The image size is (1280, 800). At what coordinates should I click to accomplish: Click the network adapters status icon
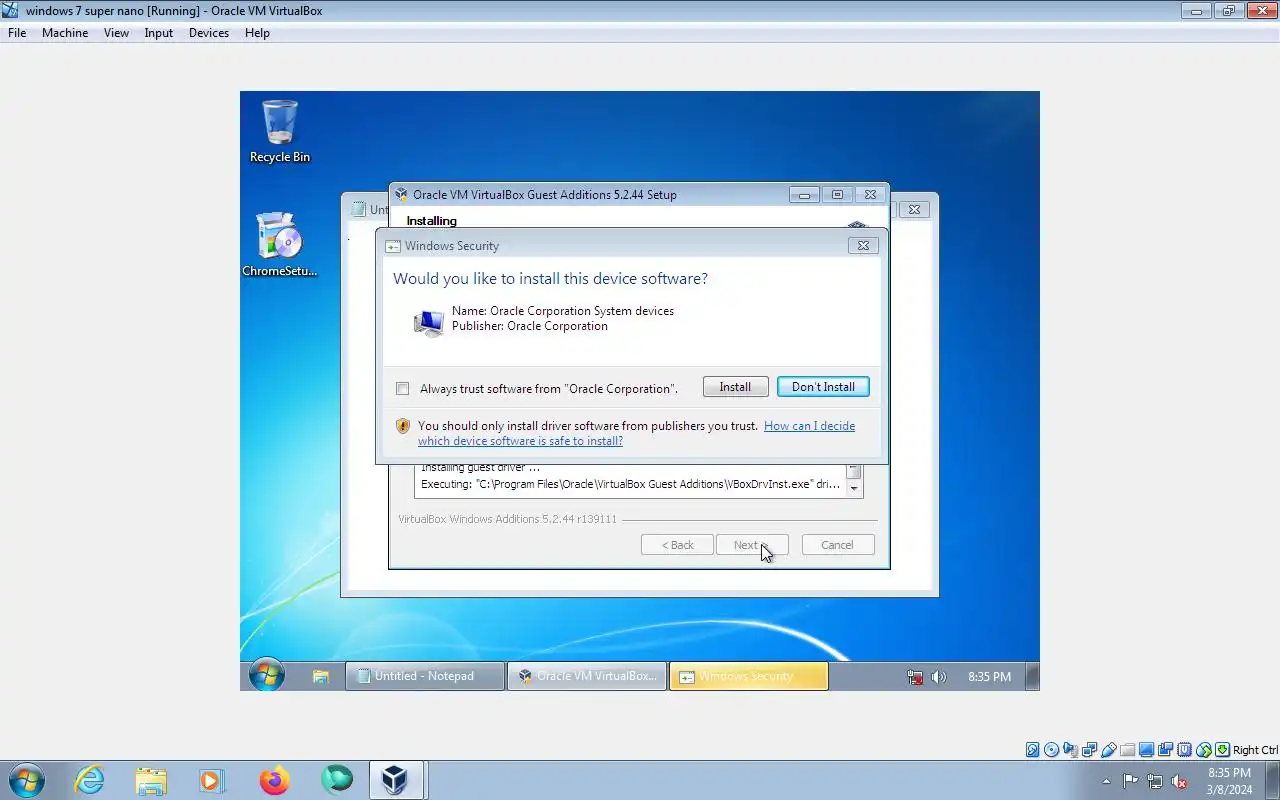point(1090,750)
